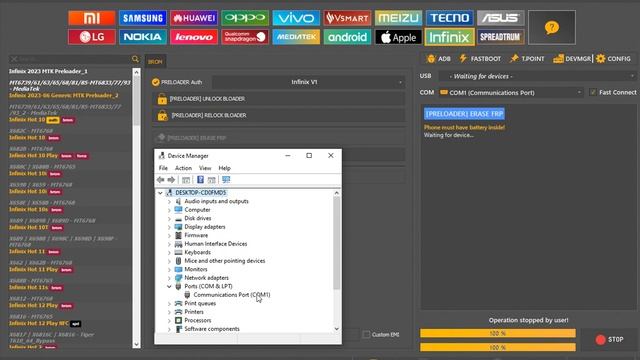Open the ASUS brand section

500,18
